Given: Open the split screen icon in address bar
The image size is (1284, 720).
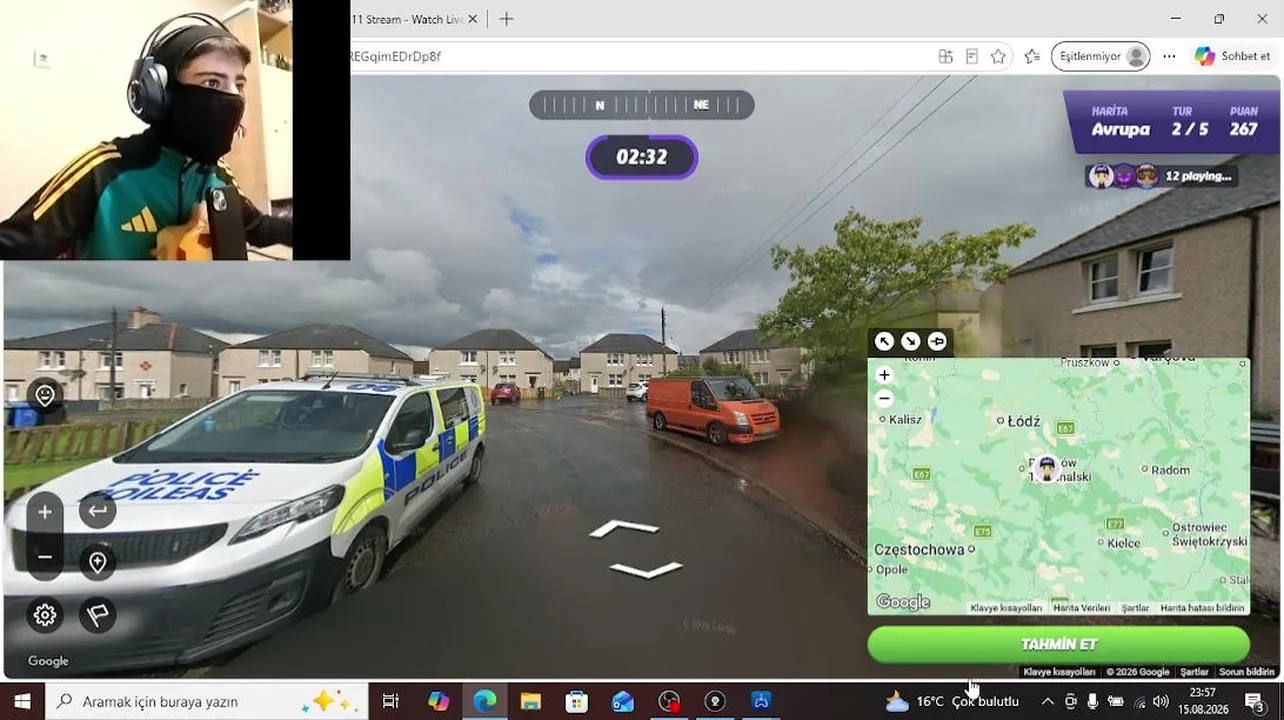Looking at the screenshot, I should coord(945,56).
